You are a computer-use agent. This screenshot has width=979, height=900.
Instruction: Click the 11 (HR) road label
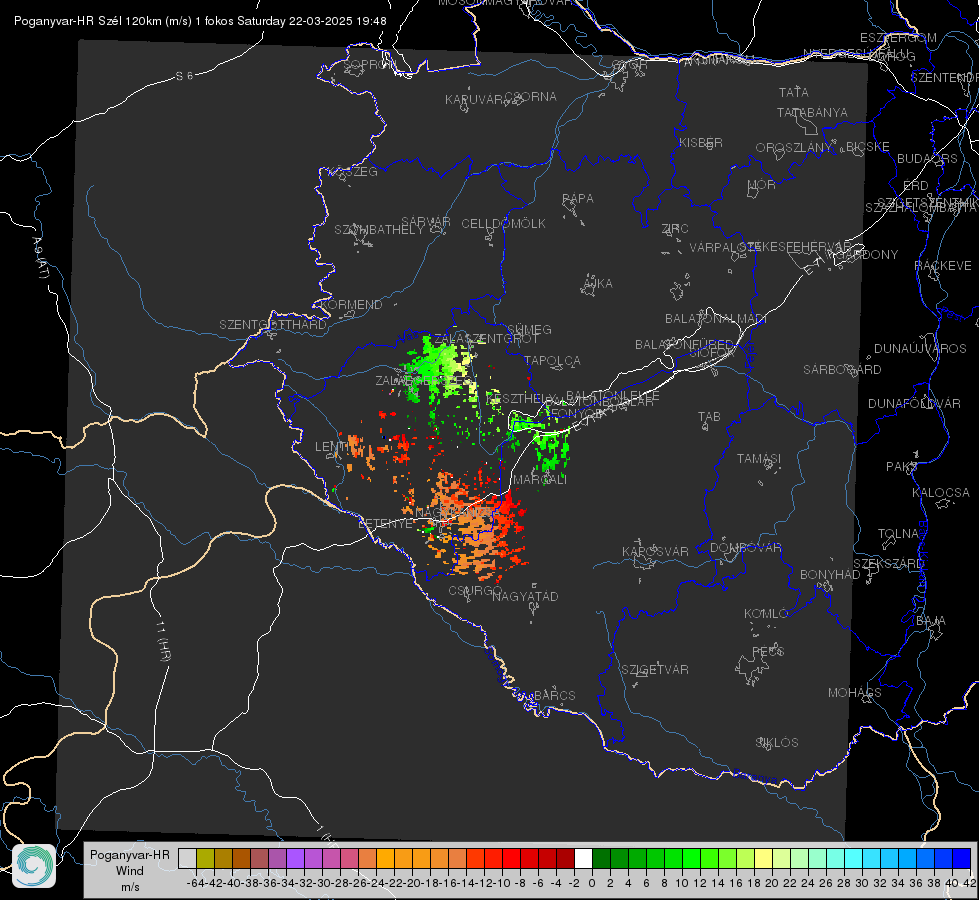tap(162, 641)
